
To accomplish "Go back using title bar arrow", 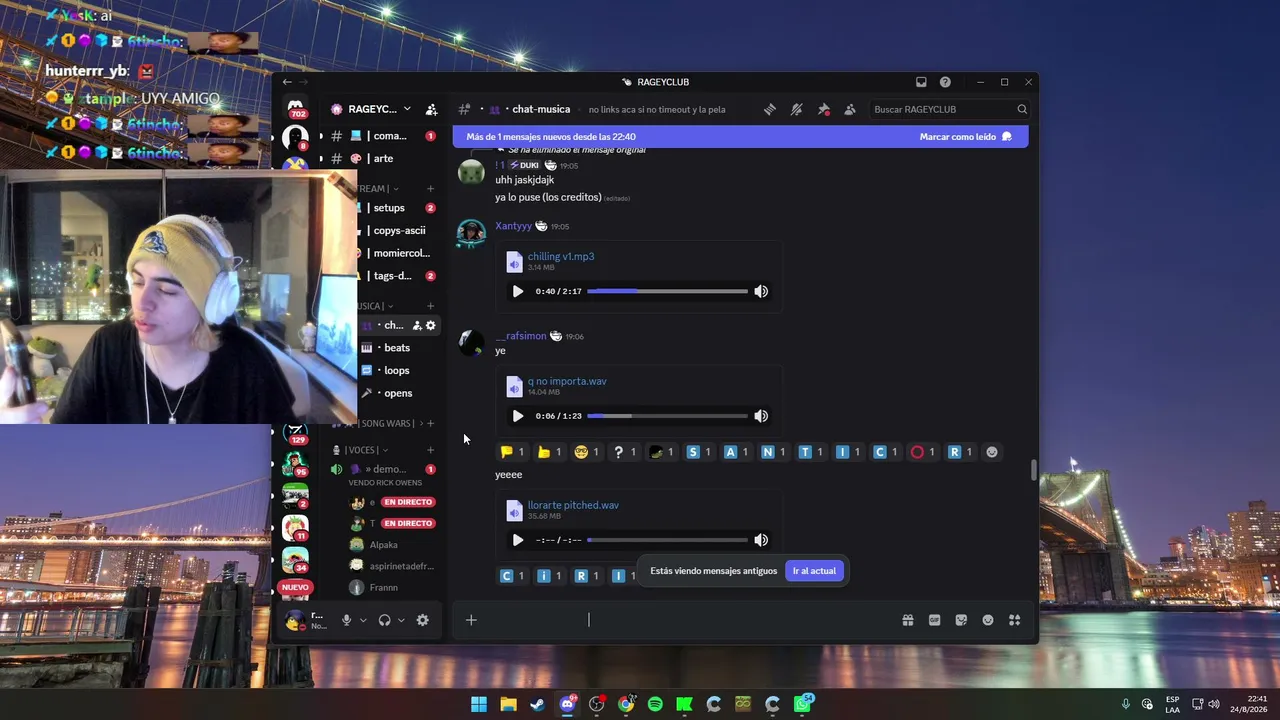I will [287, 82].
